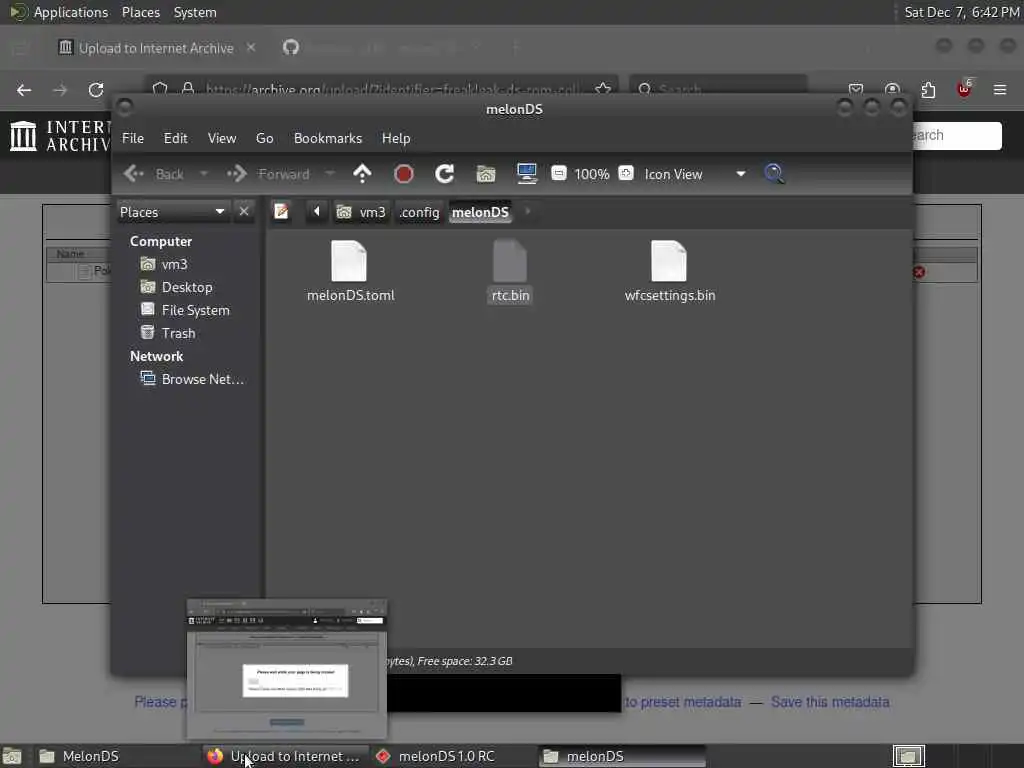Select the melonDS.toml file

click(x=350, y=272)
